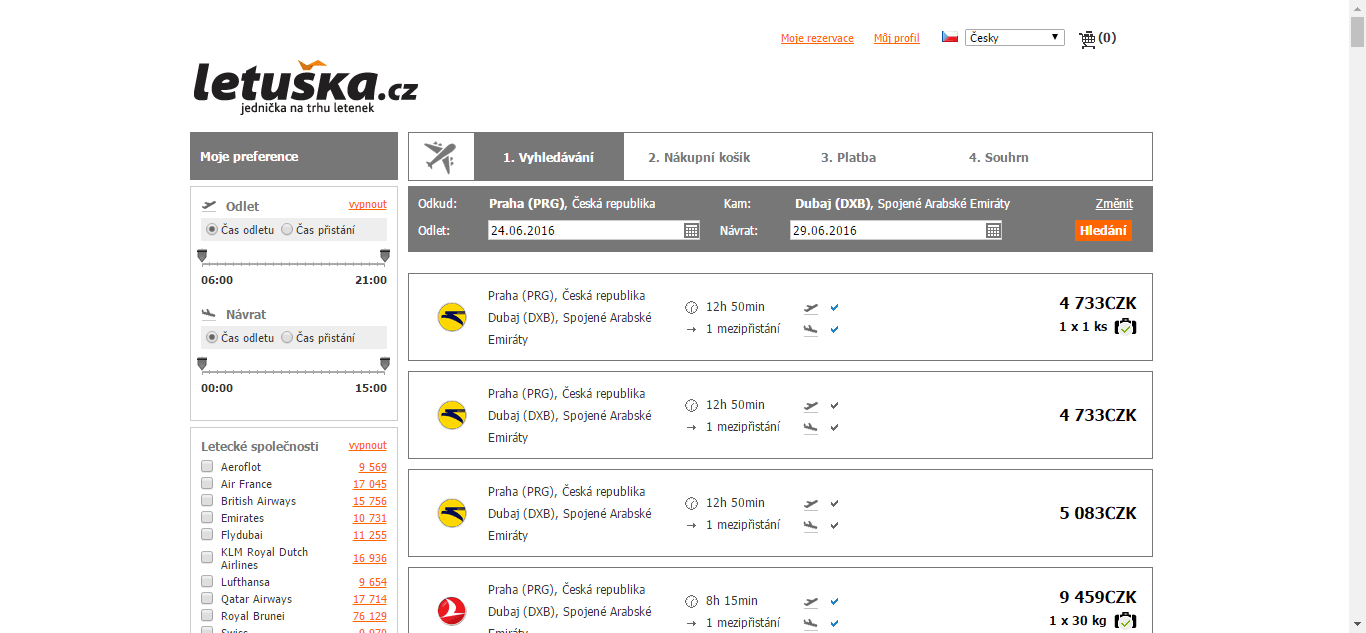Screen dimensions: 1366x633
Task: Open calendar icon for Odlet date
Action: tap(692, 230)
